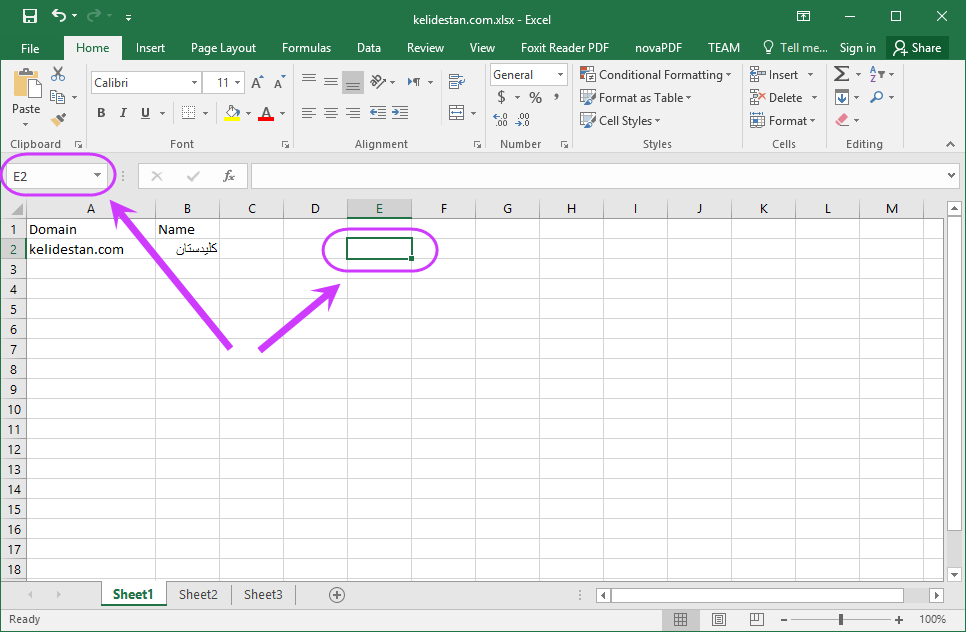The image size is (966, 632).
Task: Set middle vertical alignment
Action: click(x=331, y=81)
